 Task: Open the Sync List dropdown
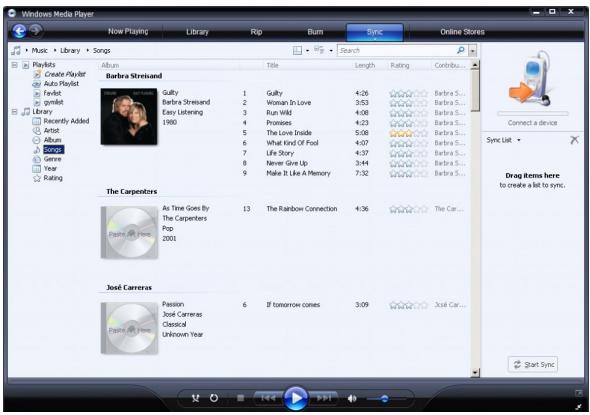(x=503, y=140)
